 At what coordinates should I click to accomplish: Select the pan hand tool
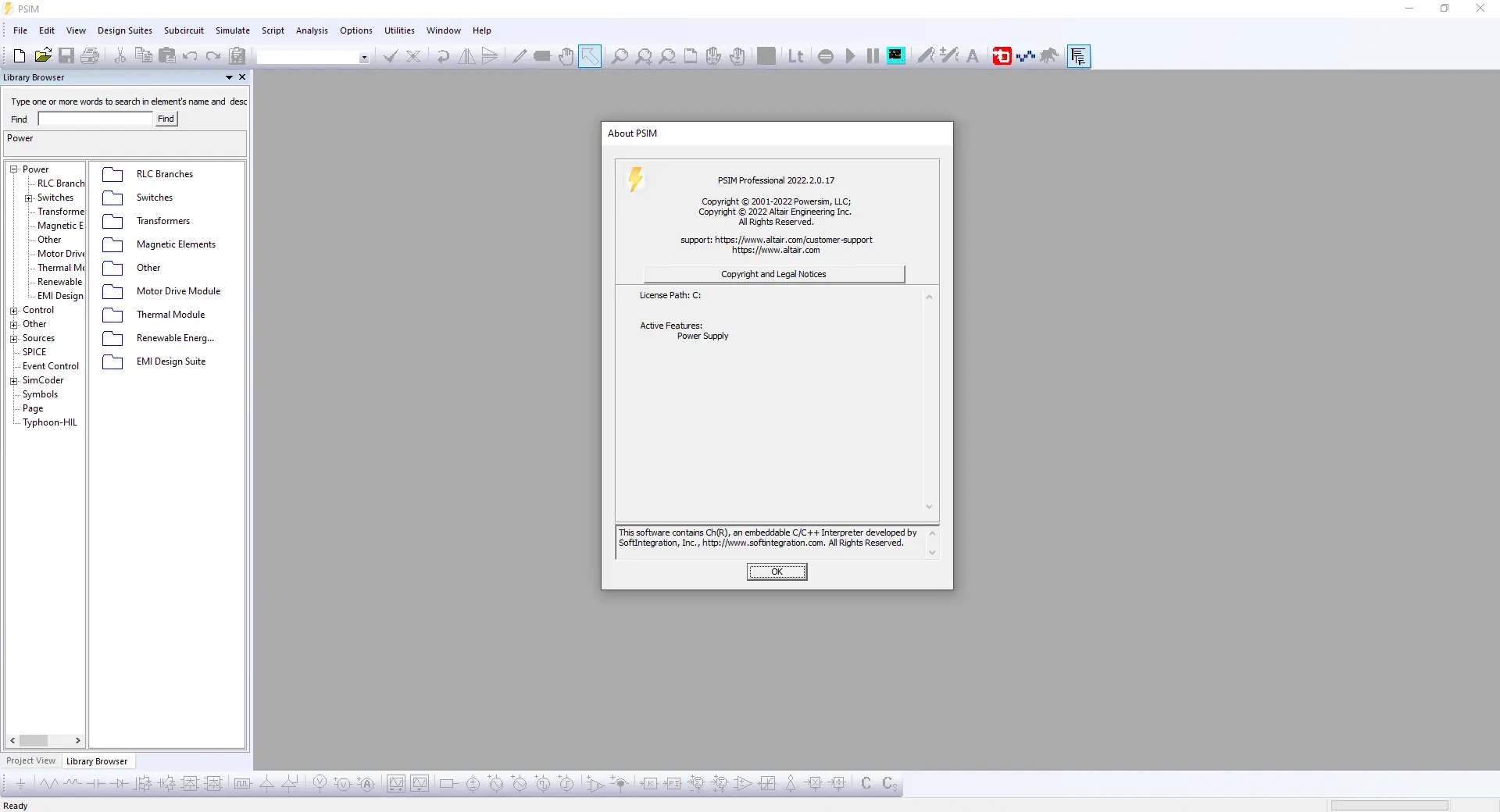(566, 56)
